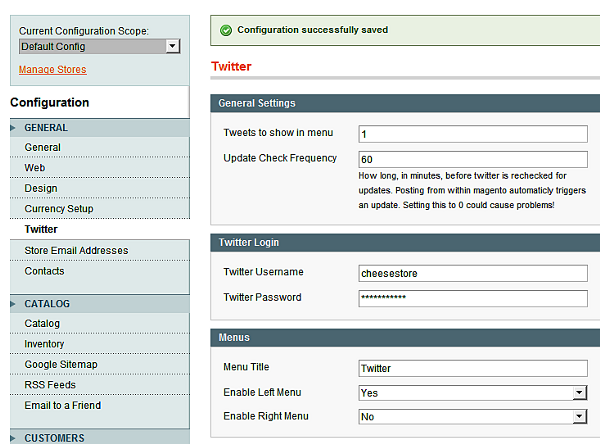Click the Tweets to show in menu field

(x=473, y=134)
